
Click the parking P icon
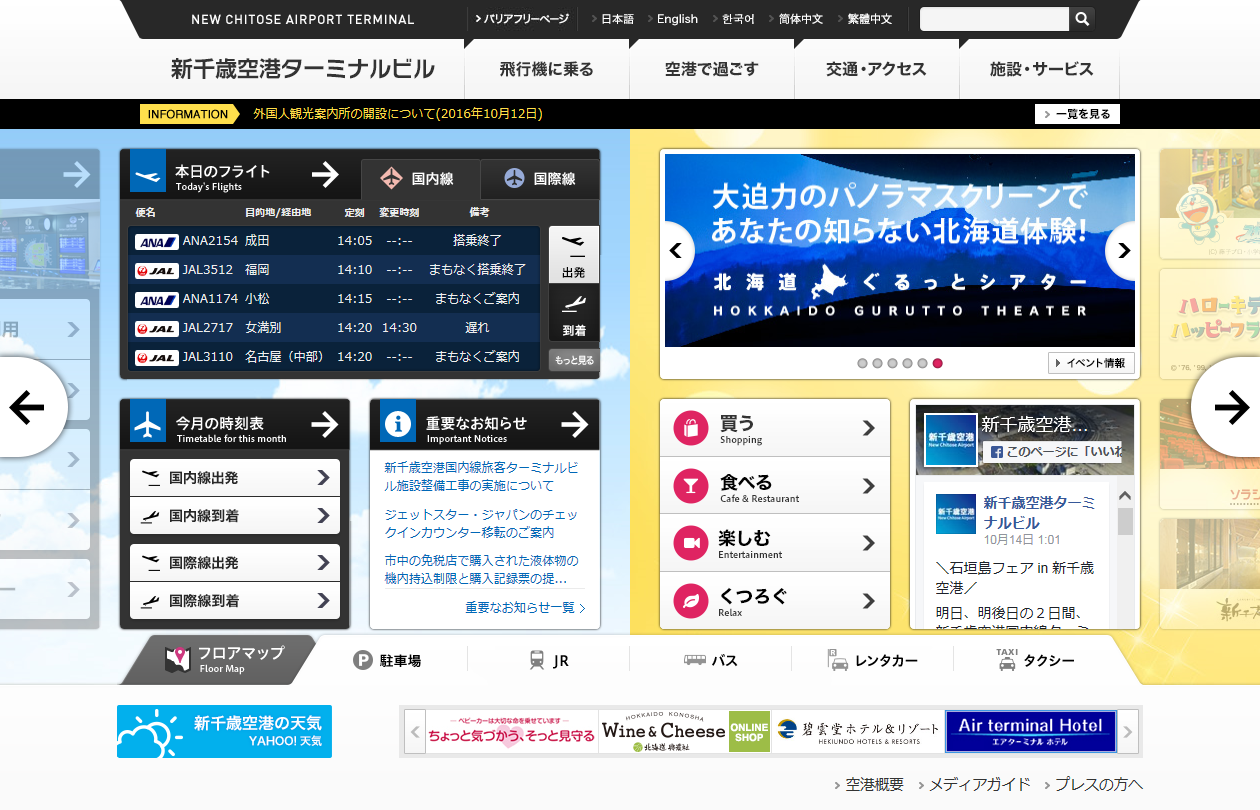click(363, 660)
